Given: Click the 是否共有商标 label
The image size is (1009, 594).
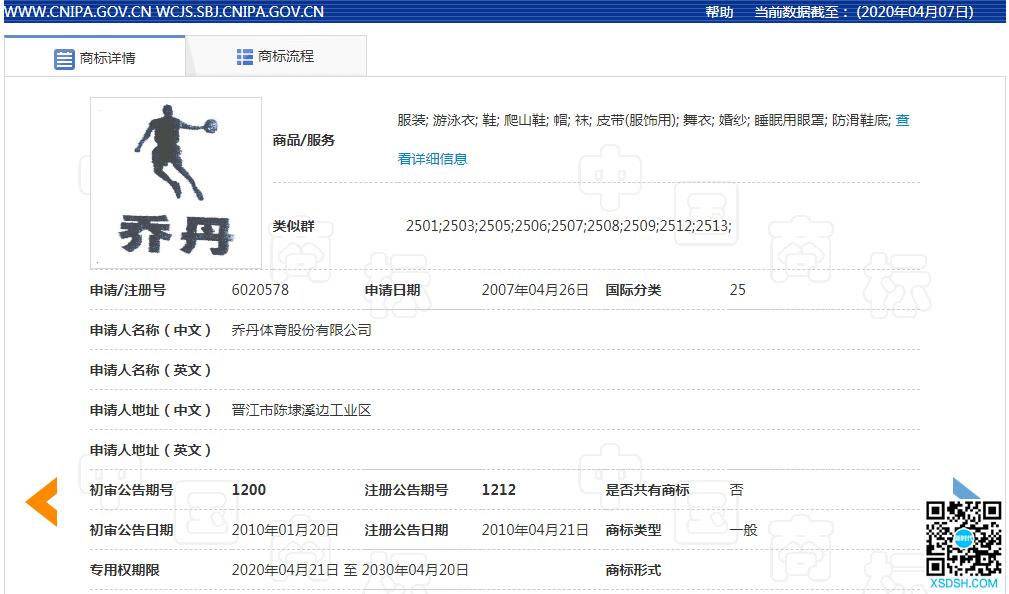Looking at the screenshot, I should 647,490.
